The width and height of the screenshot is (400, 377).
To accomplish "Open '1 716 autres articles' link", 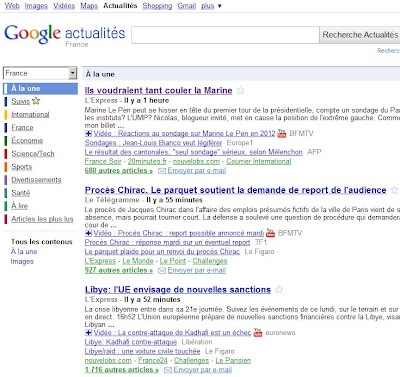I will (122, 370).
